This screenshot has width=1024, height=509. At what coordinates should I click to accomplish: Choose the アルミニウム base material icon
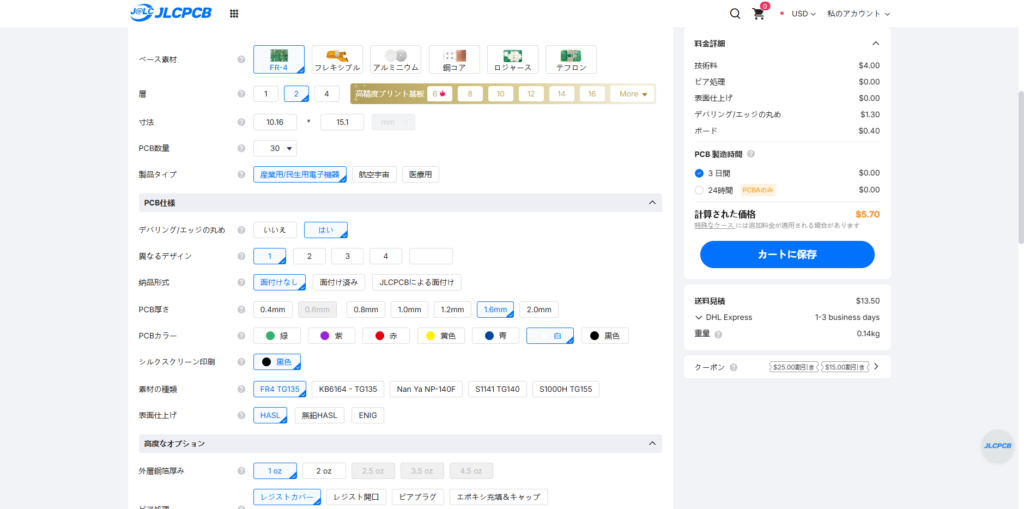coord(395,59)
